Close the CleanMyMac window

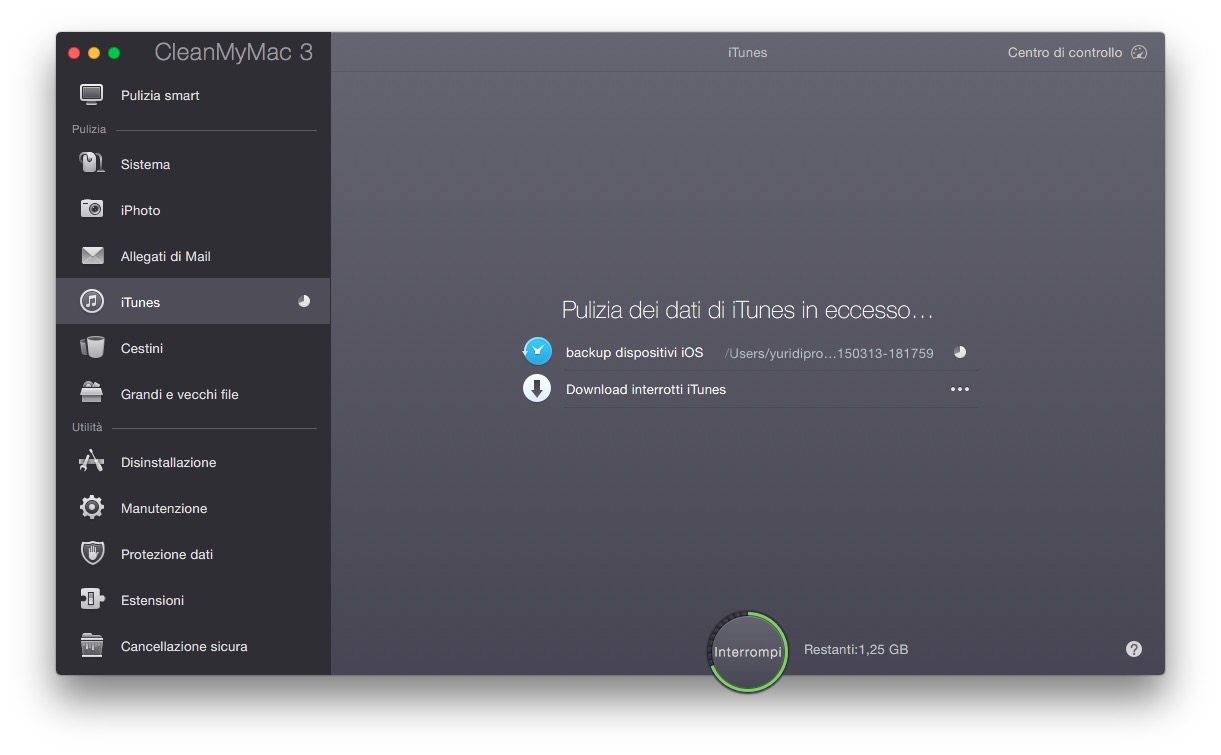click(73, 53)
